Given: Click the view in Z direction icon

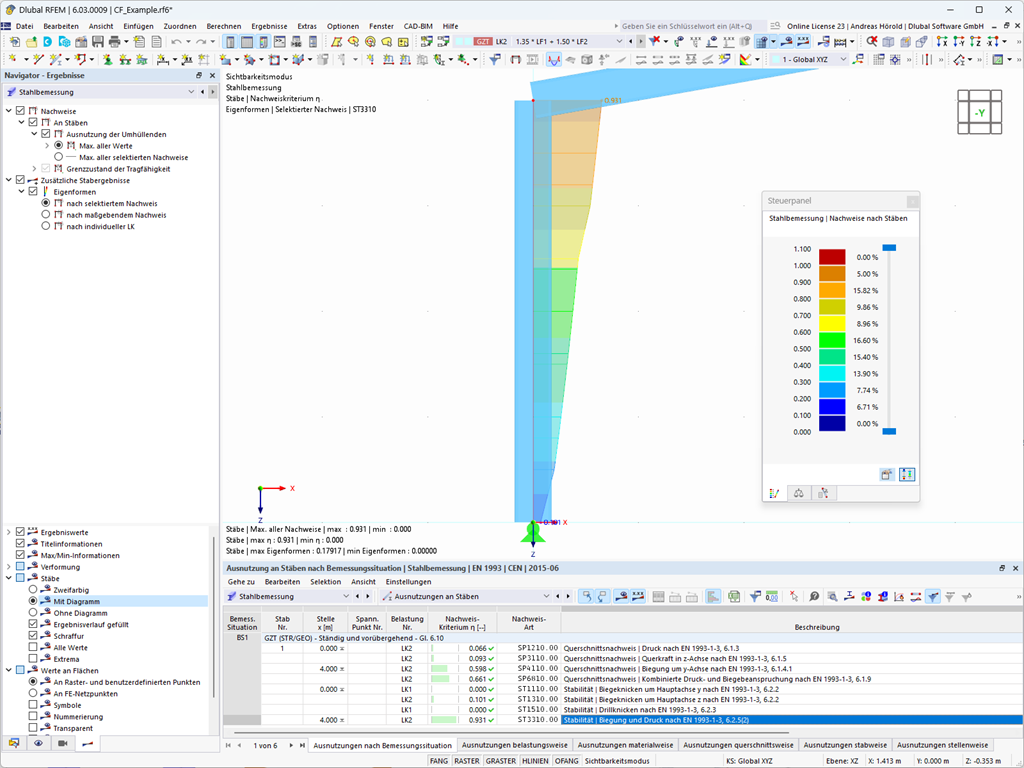Looking at the screenshot, I should tap(975, 41).
